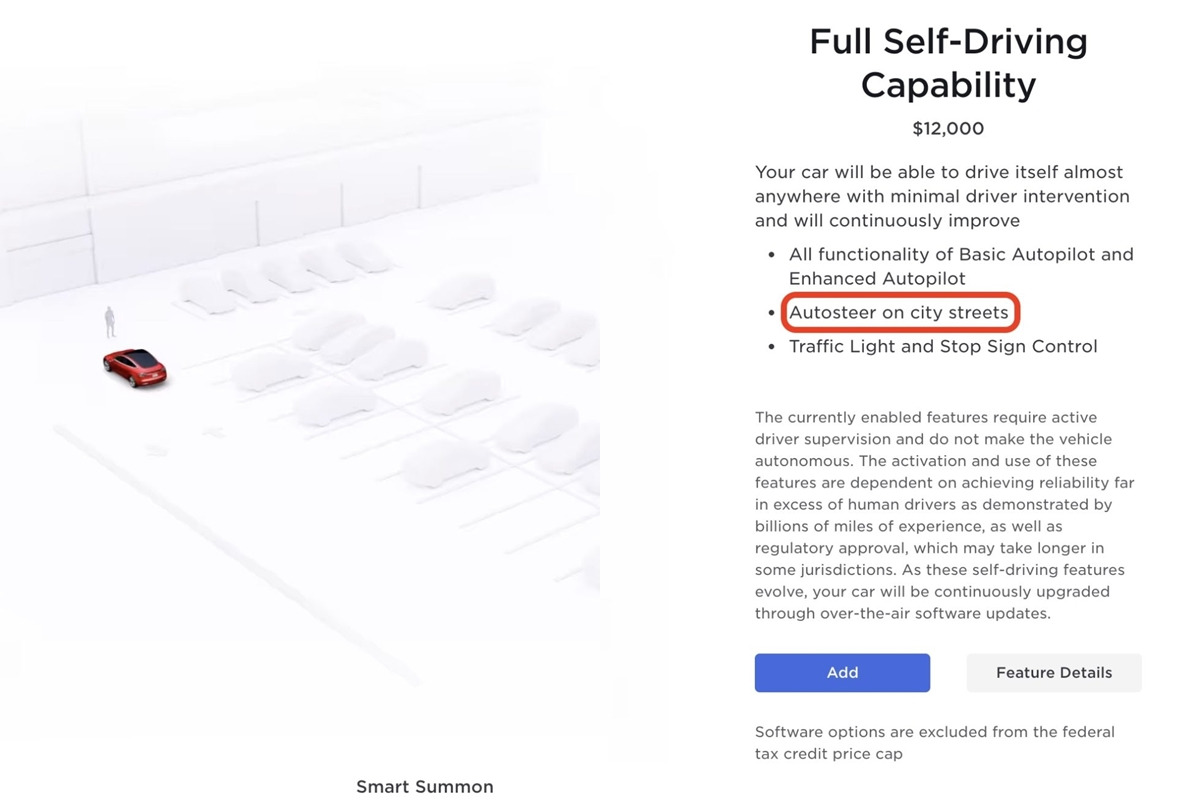Image resolution: width=1200 pixels, height=800 pixels.
Task: Click the 'Your car will be able to drive itself' description
Action: click(939, 172)
